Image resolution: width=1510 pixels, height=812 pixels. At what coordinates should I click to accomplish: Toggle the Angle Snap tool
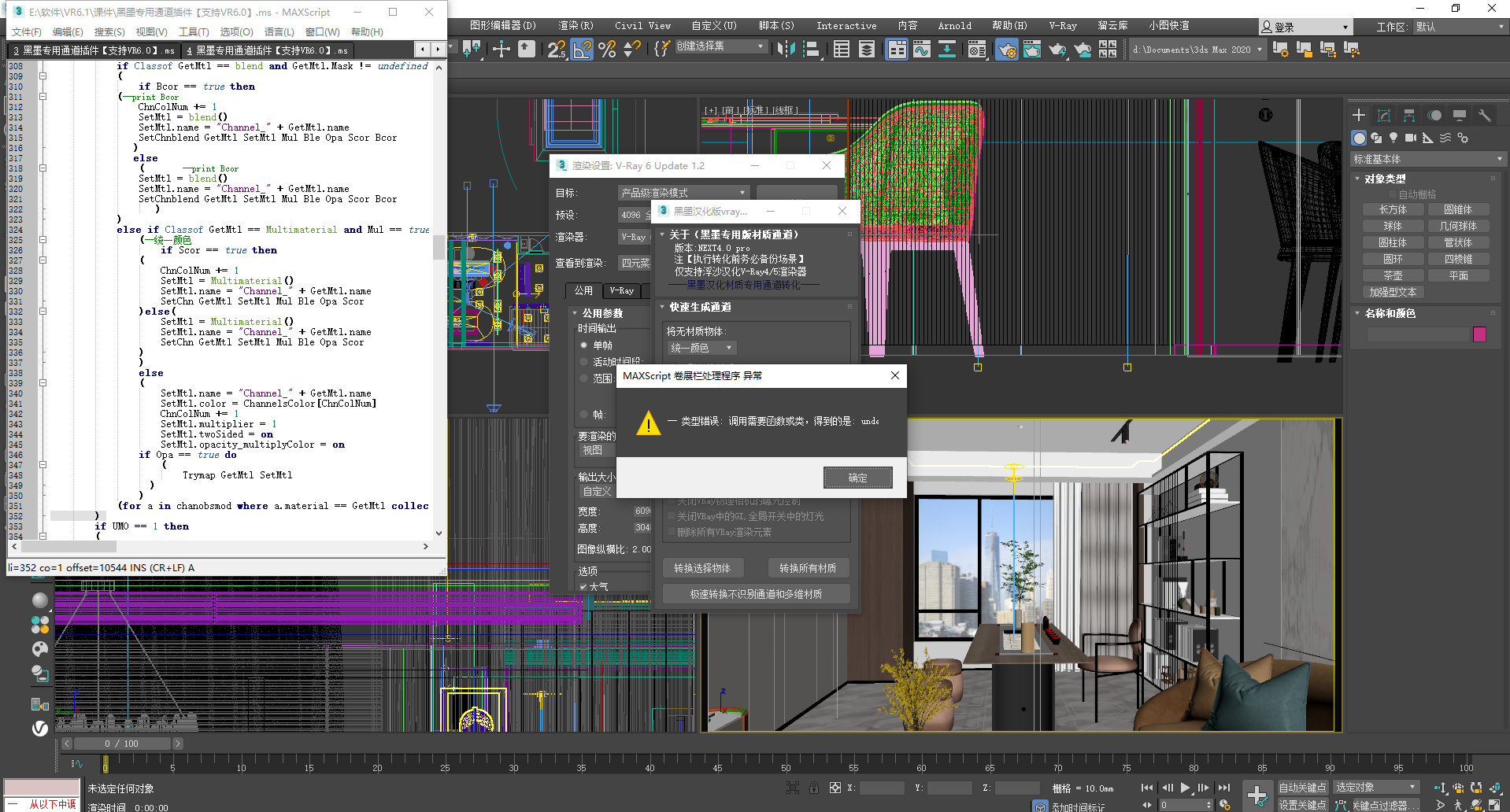click(582, 50)
